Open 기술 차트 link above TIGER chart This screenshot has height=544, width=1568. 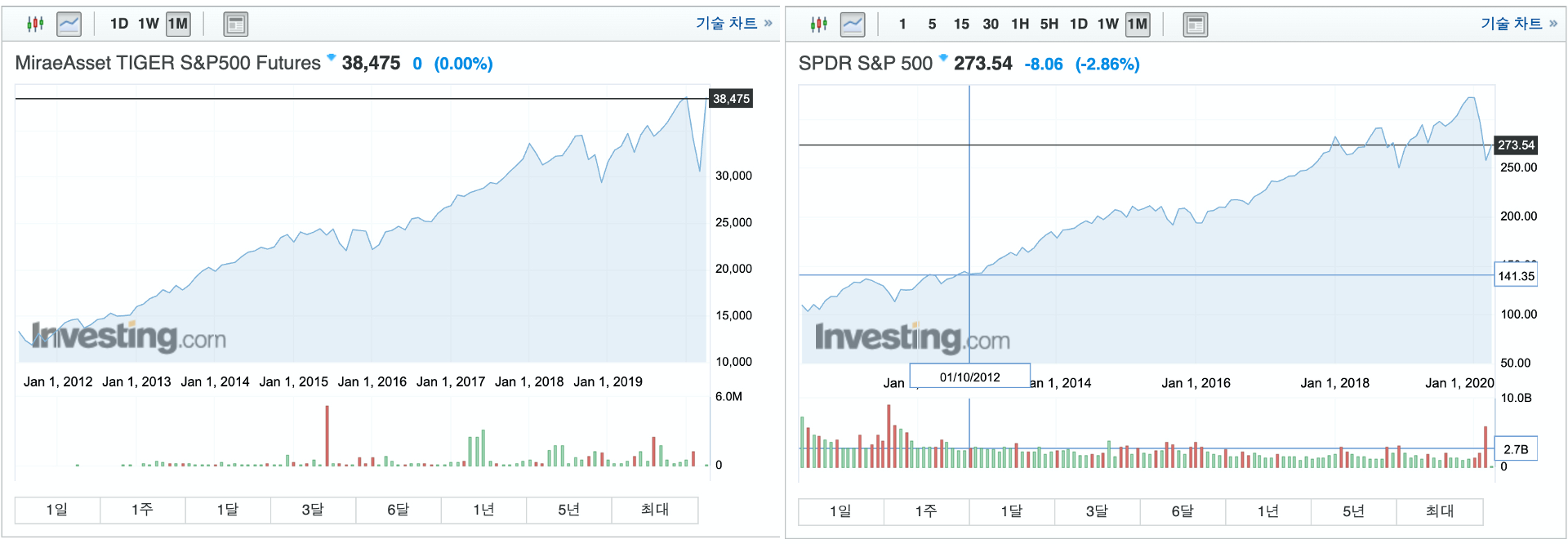point(733,23)
